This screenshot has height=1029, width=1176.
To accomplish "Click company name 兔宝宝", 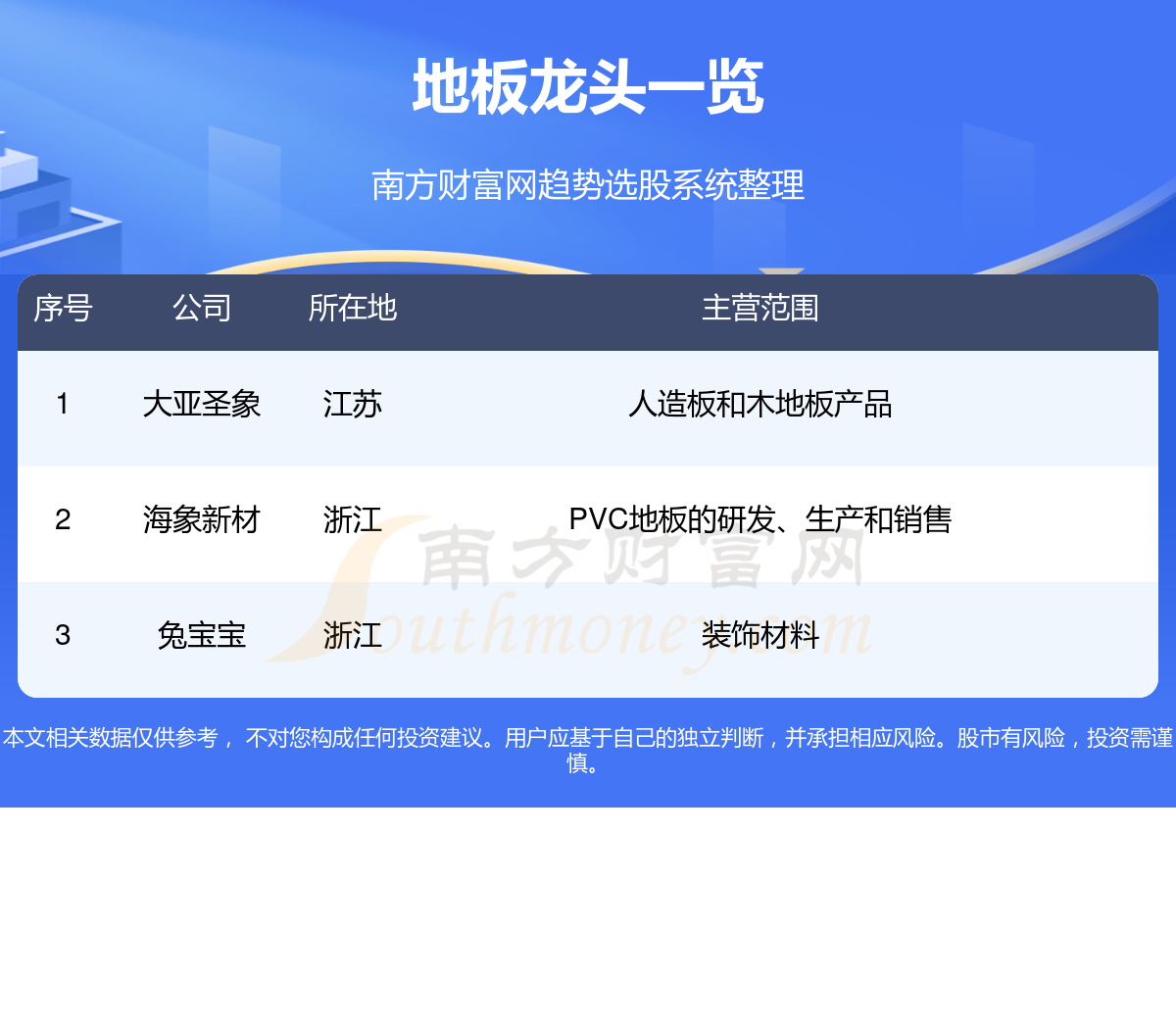I will click(x=202, y=635).
